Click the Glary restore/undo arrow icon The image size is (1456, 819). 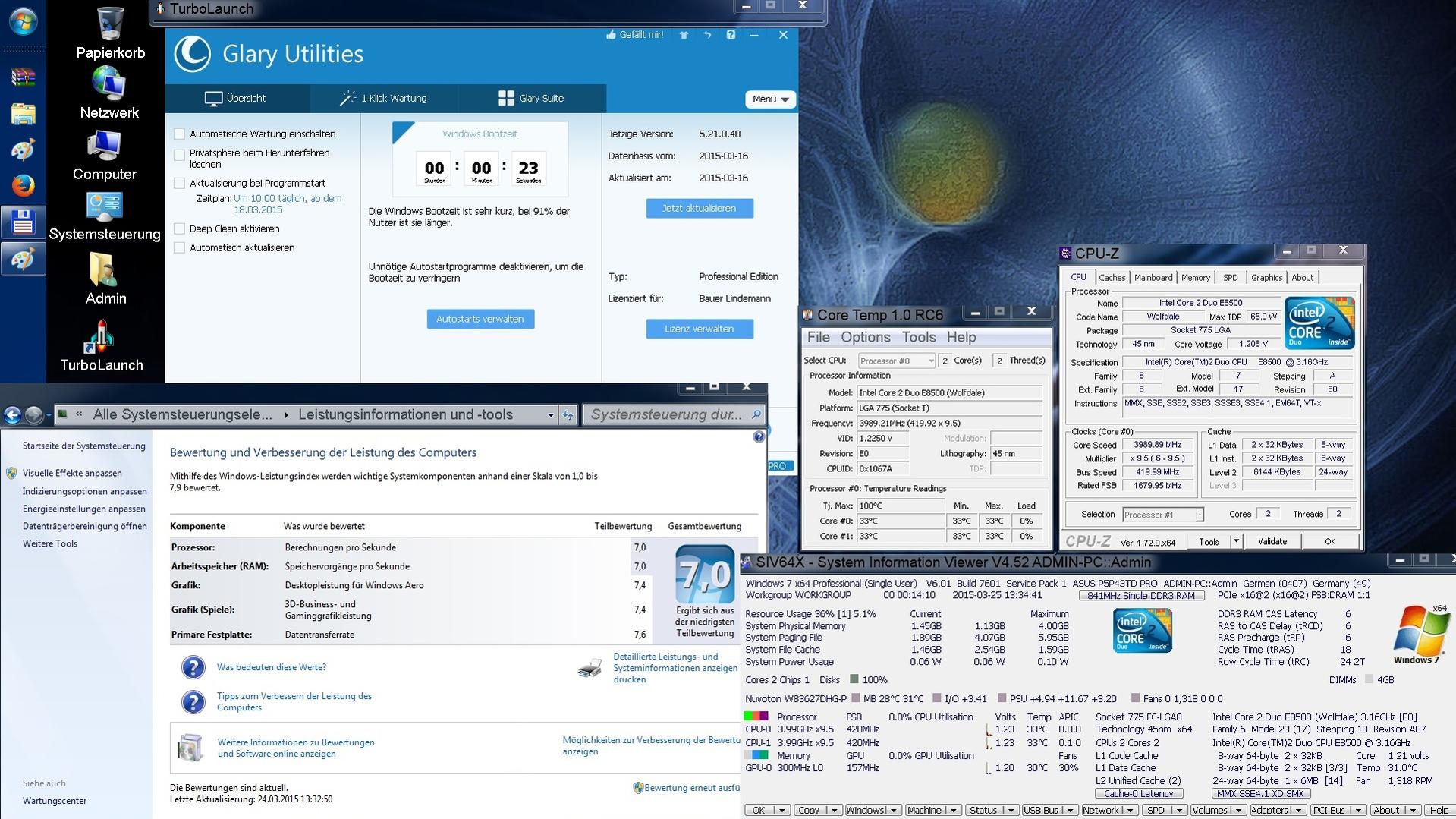pos(707,35)
